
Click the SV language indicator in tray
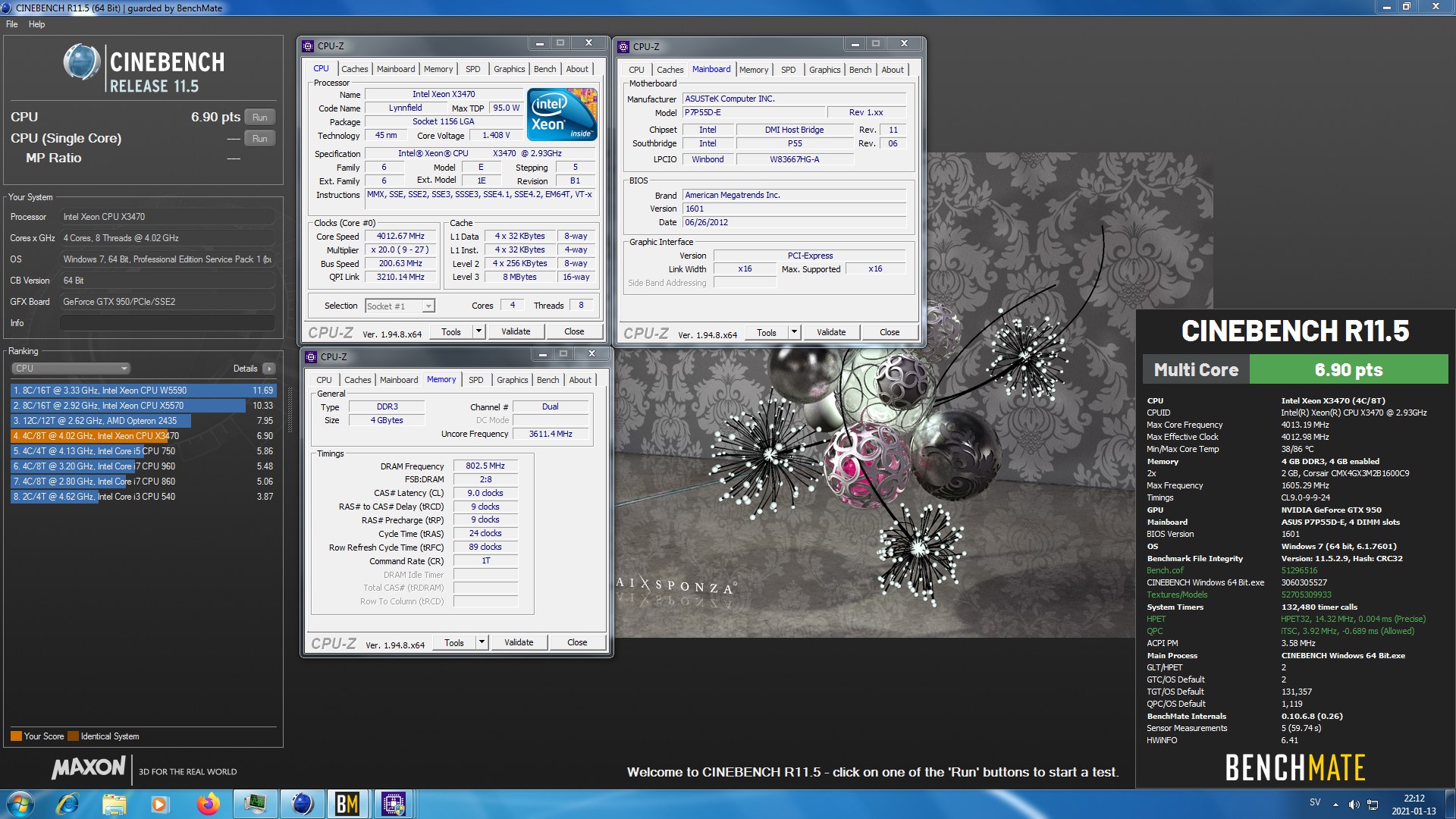click(x=1315, y=802)
